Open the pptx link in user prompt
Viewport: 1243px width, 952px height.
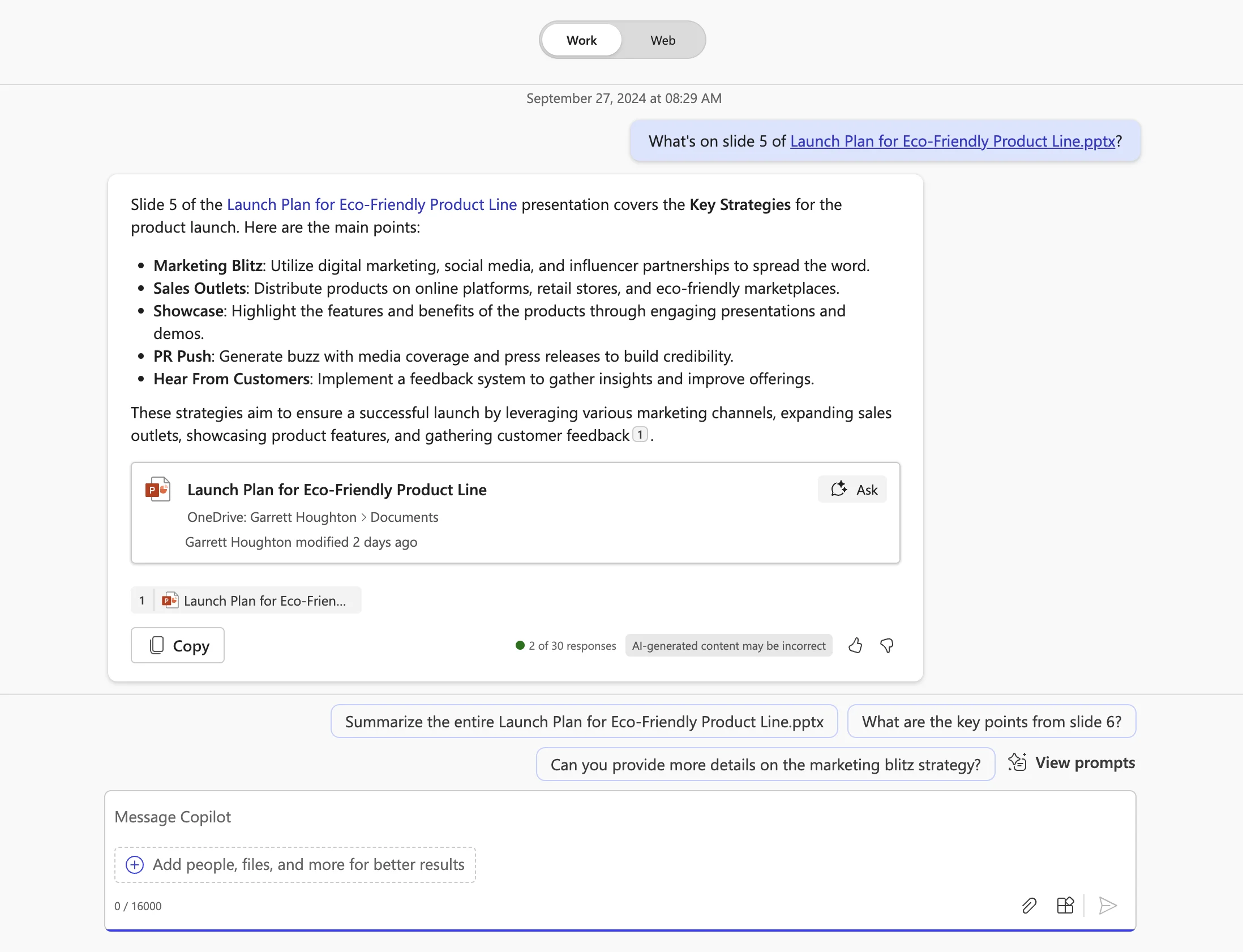[x=953, y=141]
